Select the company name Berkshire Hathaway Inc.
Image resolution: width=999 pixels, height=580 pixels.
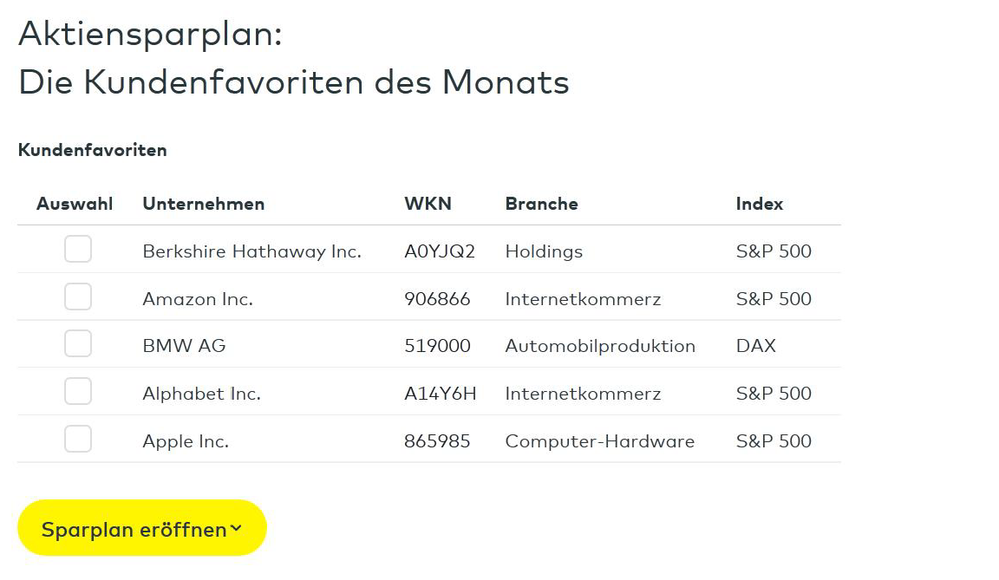pyautogui.click(x=252, y=251)
